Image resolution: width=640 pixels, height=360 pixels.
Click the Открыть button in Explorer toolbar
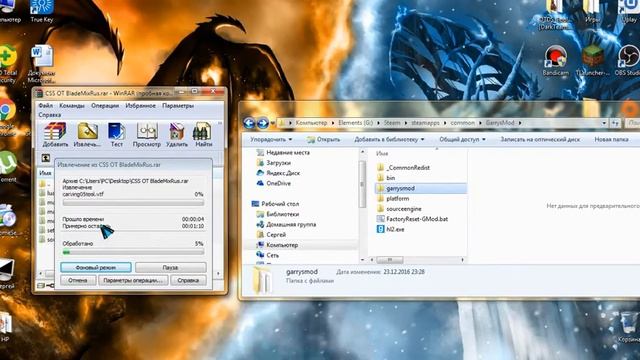point(324,140)
